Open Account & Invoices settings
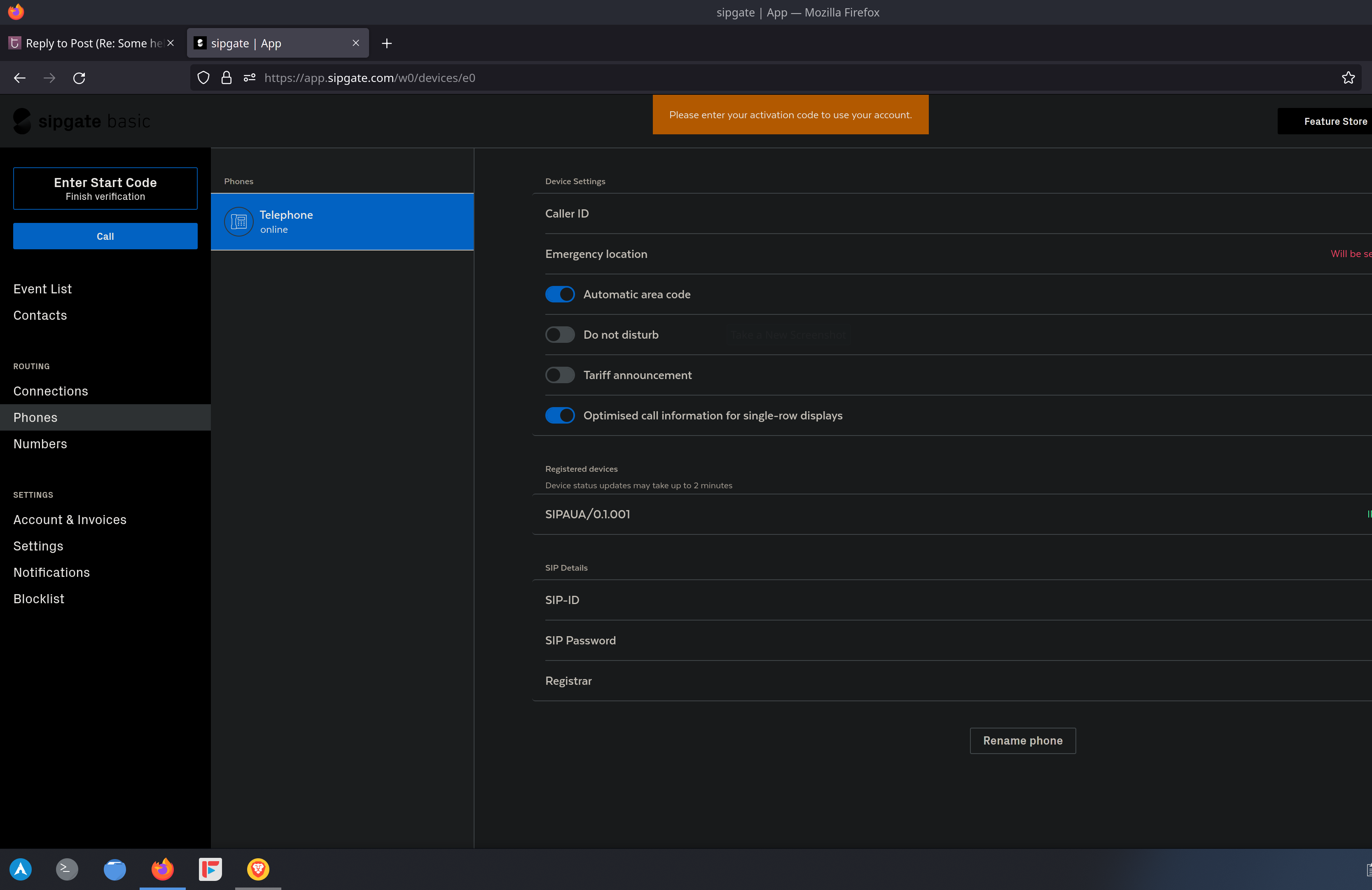Viewport: 1372px width, 890px height. coord(70,520)
